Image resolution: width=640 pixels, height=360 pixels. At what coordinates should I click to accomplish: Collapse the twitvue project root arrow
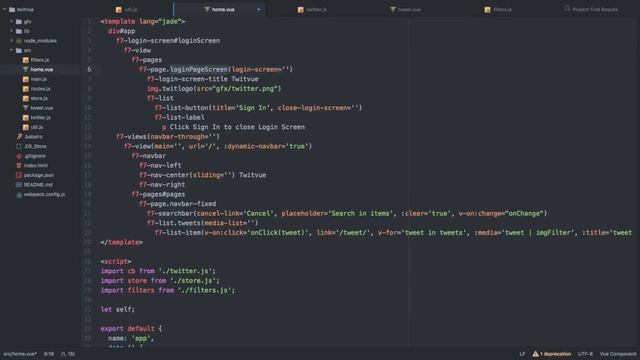coord(4,9)
